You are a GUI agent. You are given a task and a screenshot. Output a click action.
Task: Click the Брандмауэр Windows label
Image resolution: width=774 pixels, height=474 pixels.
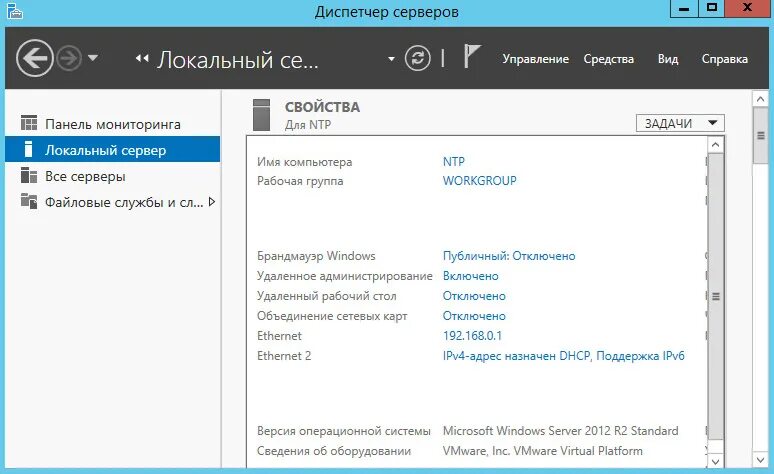[x=316, y=256]
